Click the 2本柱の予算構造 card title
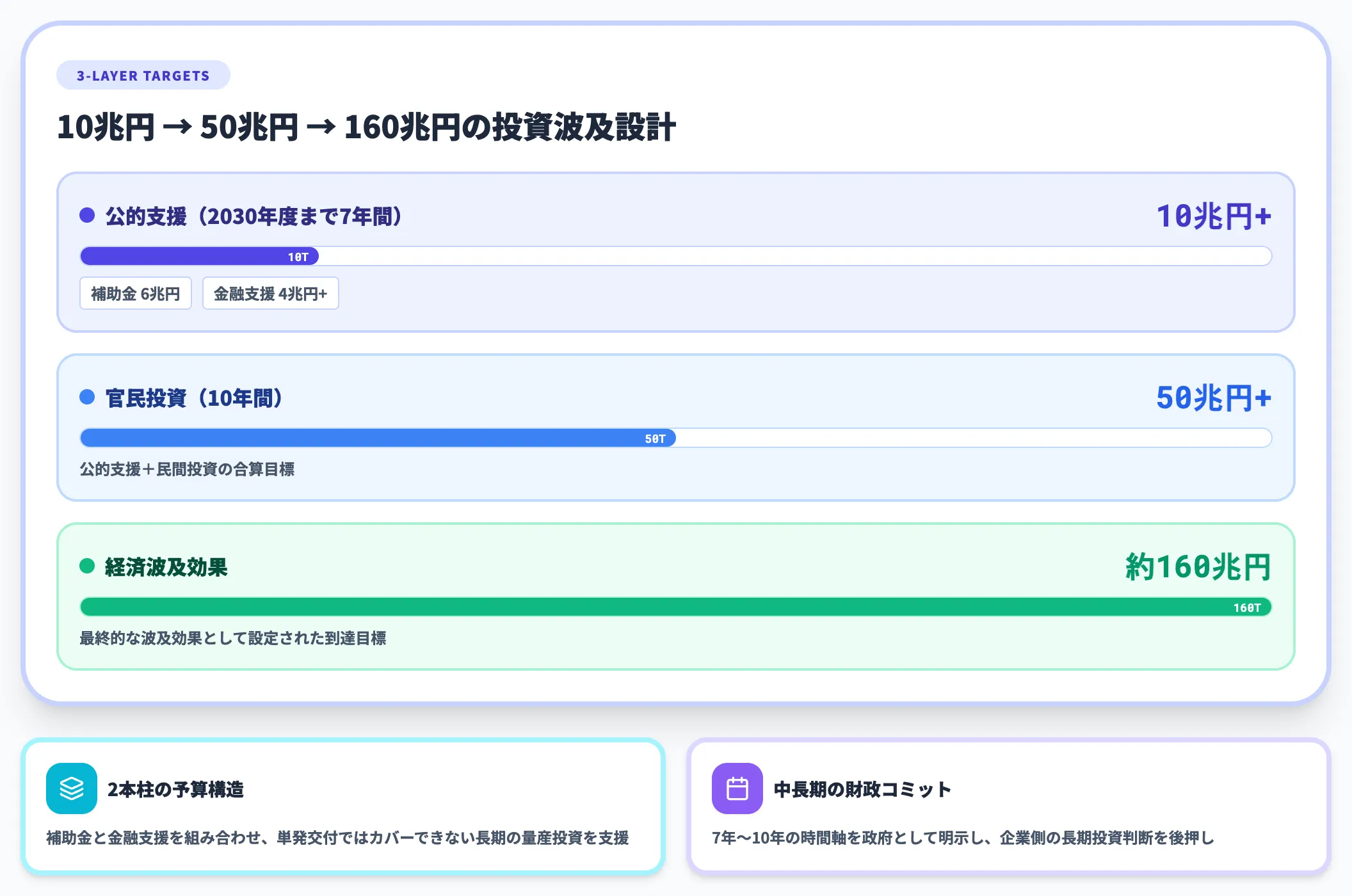1352x896 pixels. tap(175, 789)
